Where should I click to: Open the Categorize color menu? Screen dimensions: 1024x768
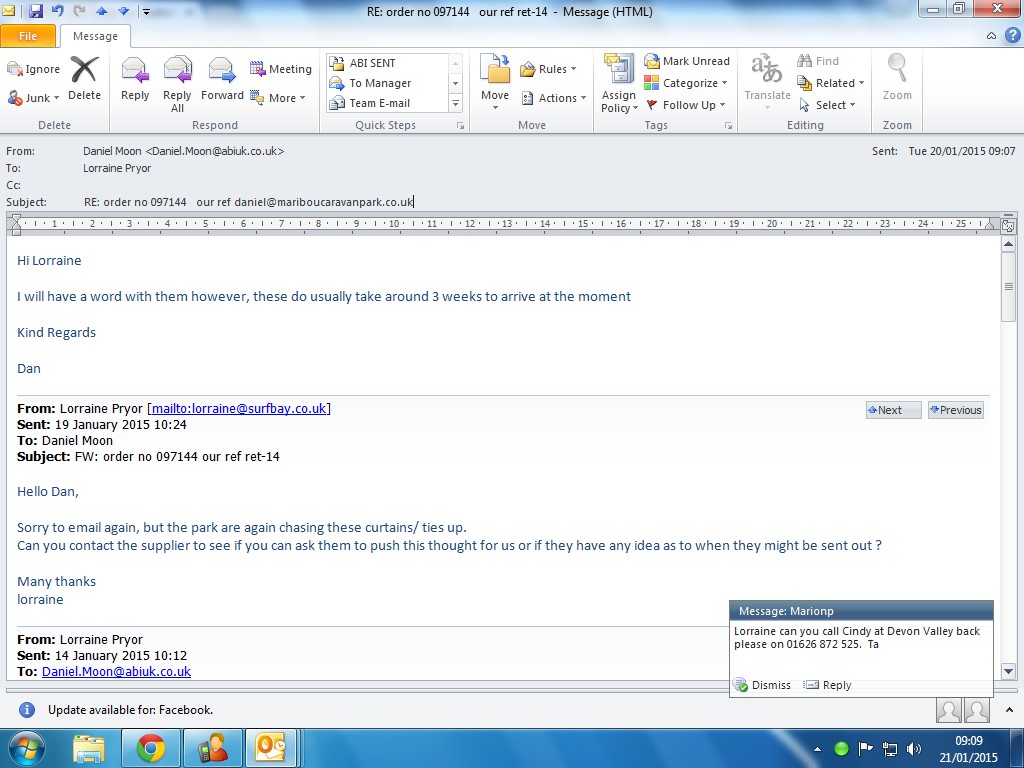(x=686, y=83)
